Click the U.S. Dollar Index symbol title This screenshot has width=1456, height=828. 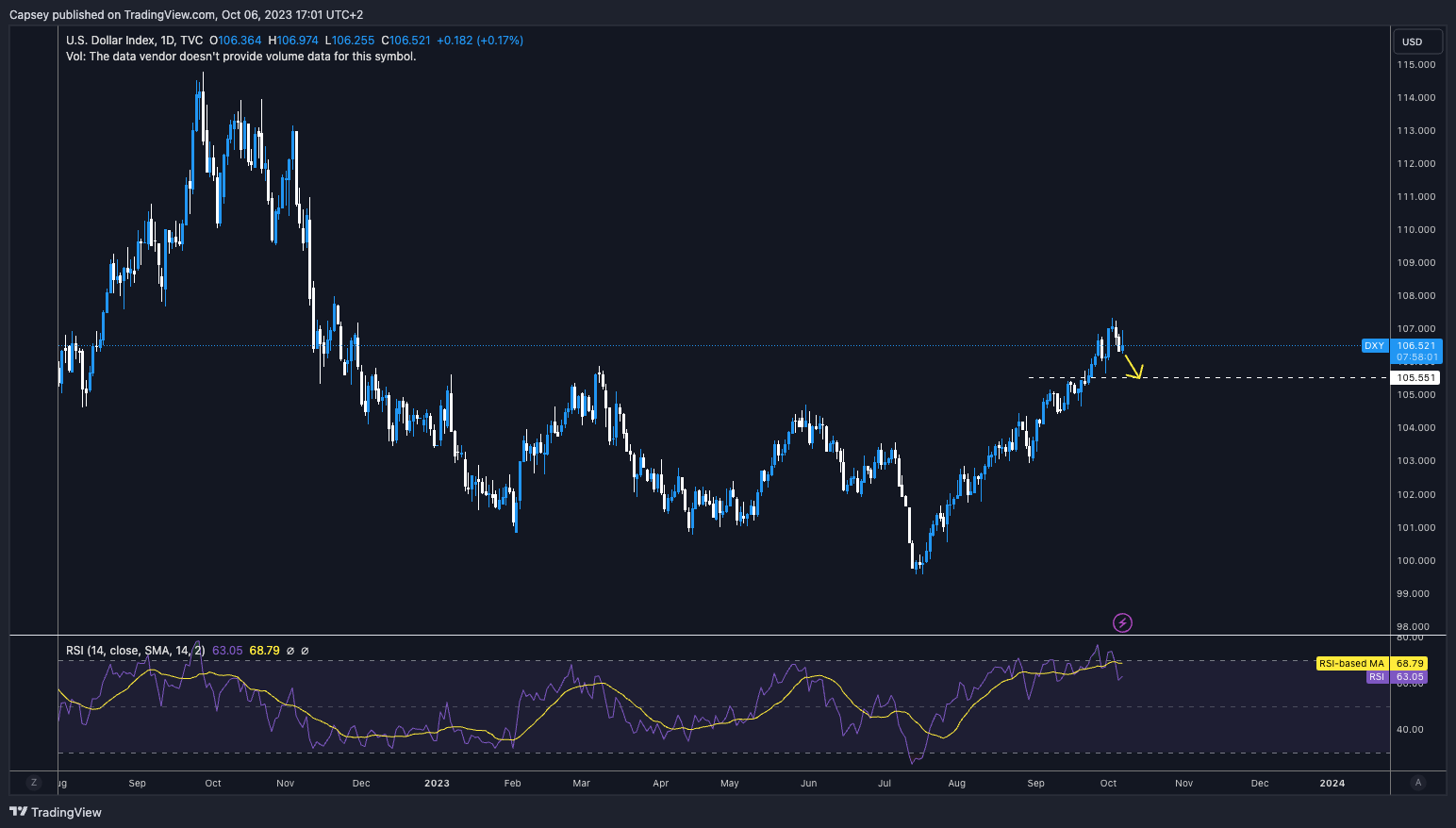click(x=134, y=41)
